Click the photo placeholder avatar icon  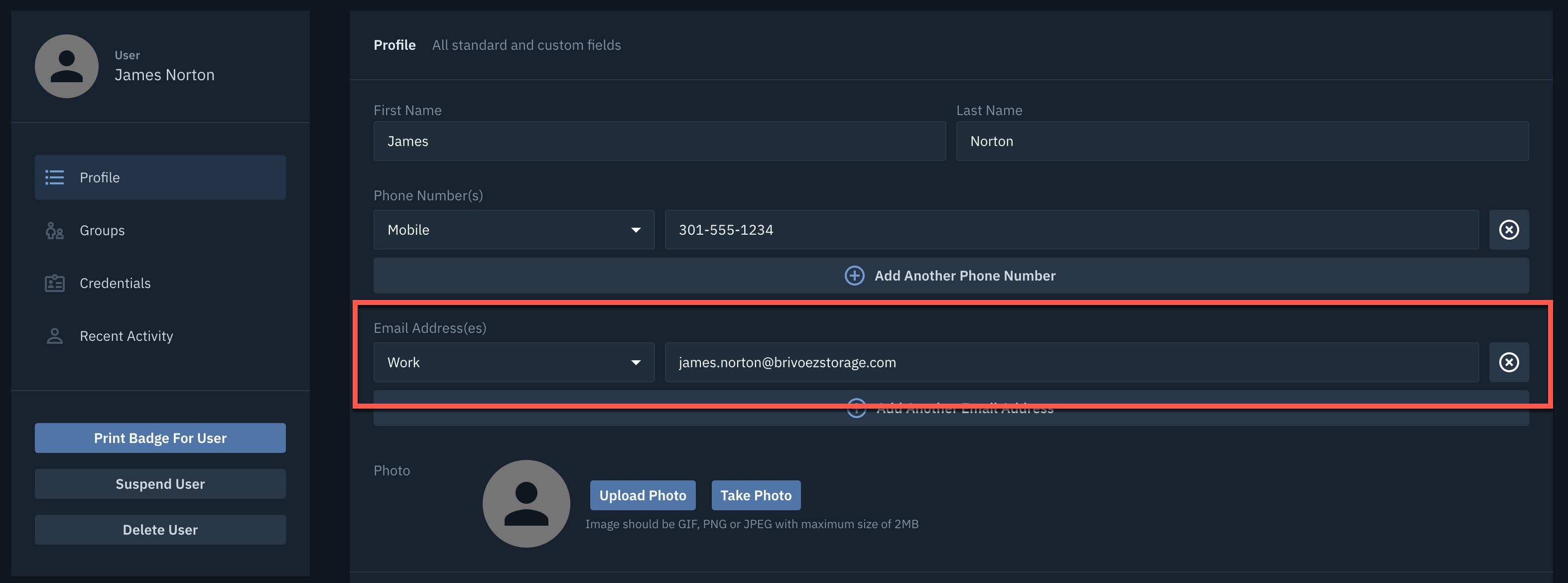[x=526, y=504]
